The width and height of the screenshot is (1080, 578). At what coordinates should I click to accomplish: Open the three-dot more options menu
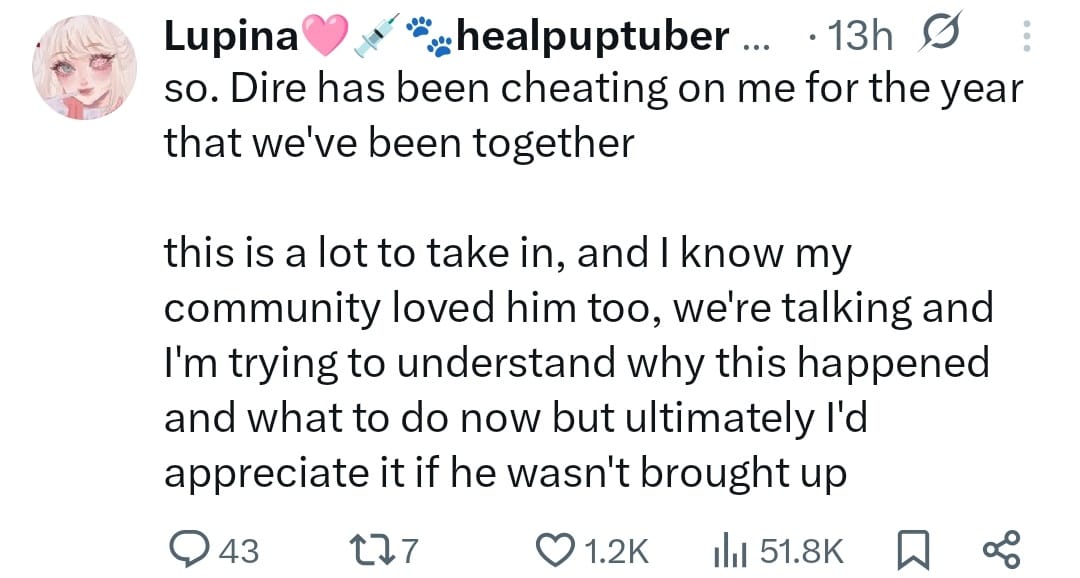click(x=1026, y=37)
